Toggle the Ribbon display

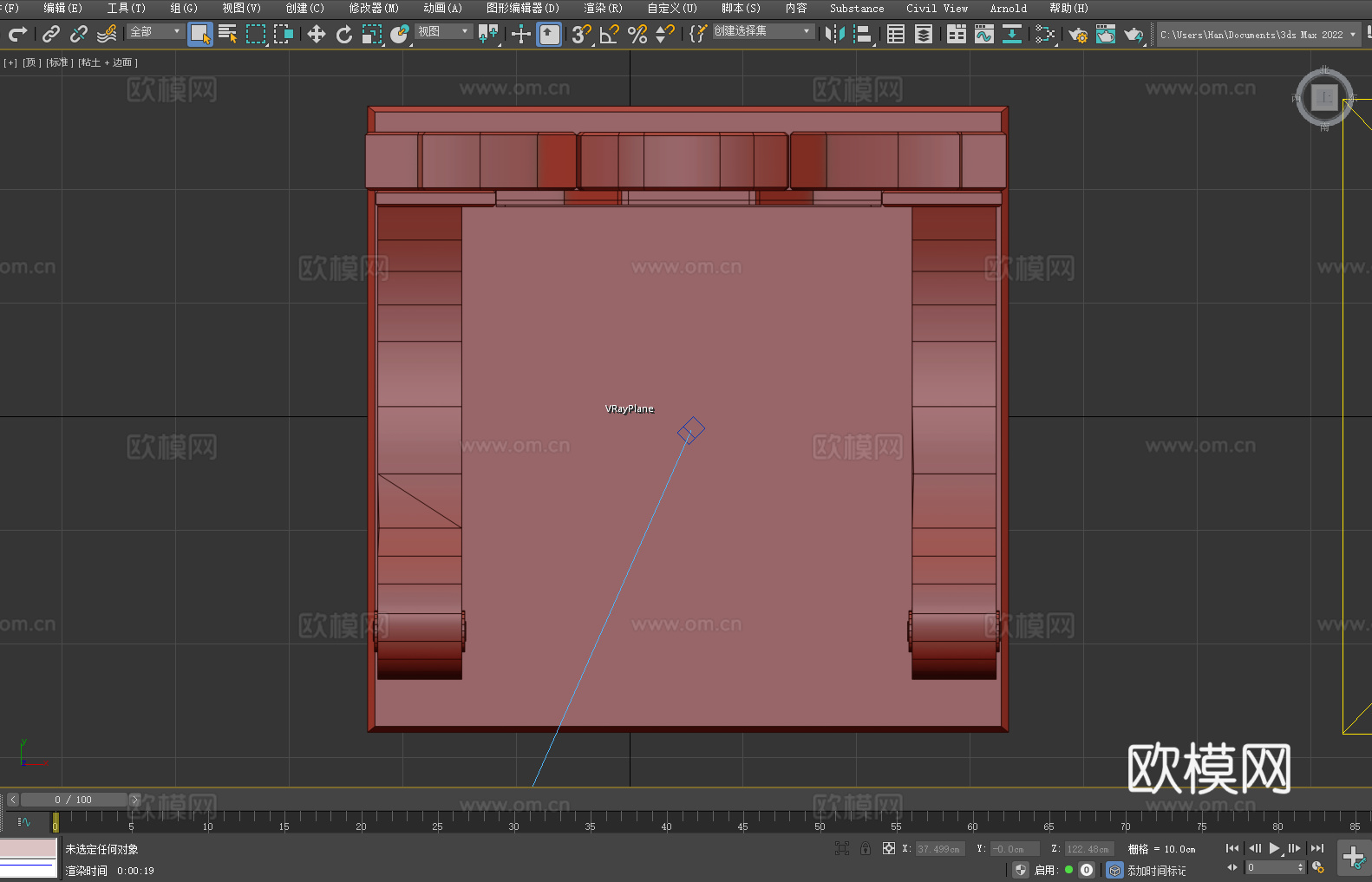click(x=957, y=34)
